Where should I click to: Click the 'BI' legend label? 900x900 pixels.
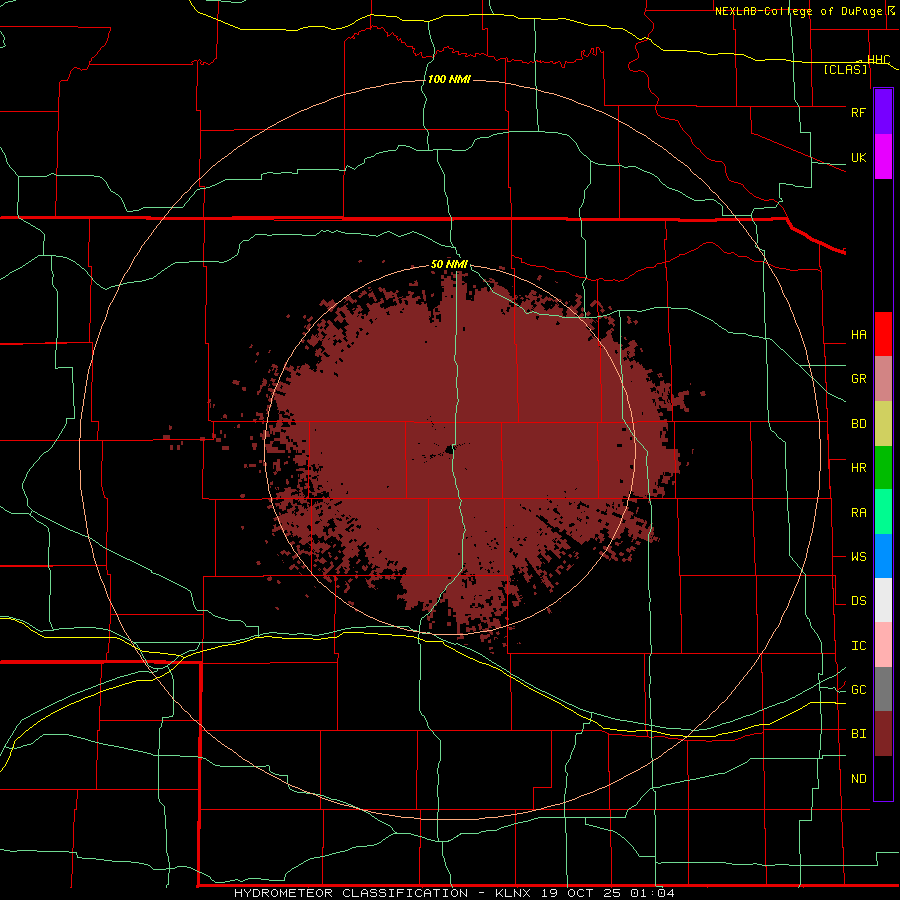[859, 734]
